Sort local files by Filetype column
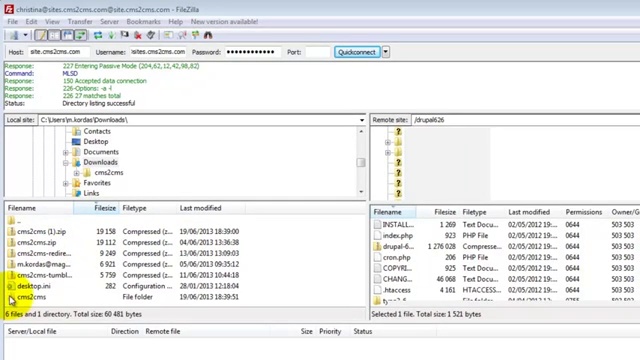This screenshot has width=640, height=360. point(148,208)
